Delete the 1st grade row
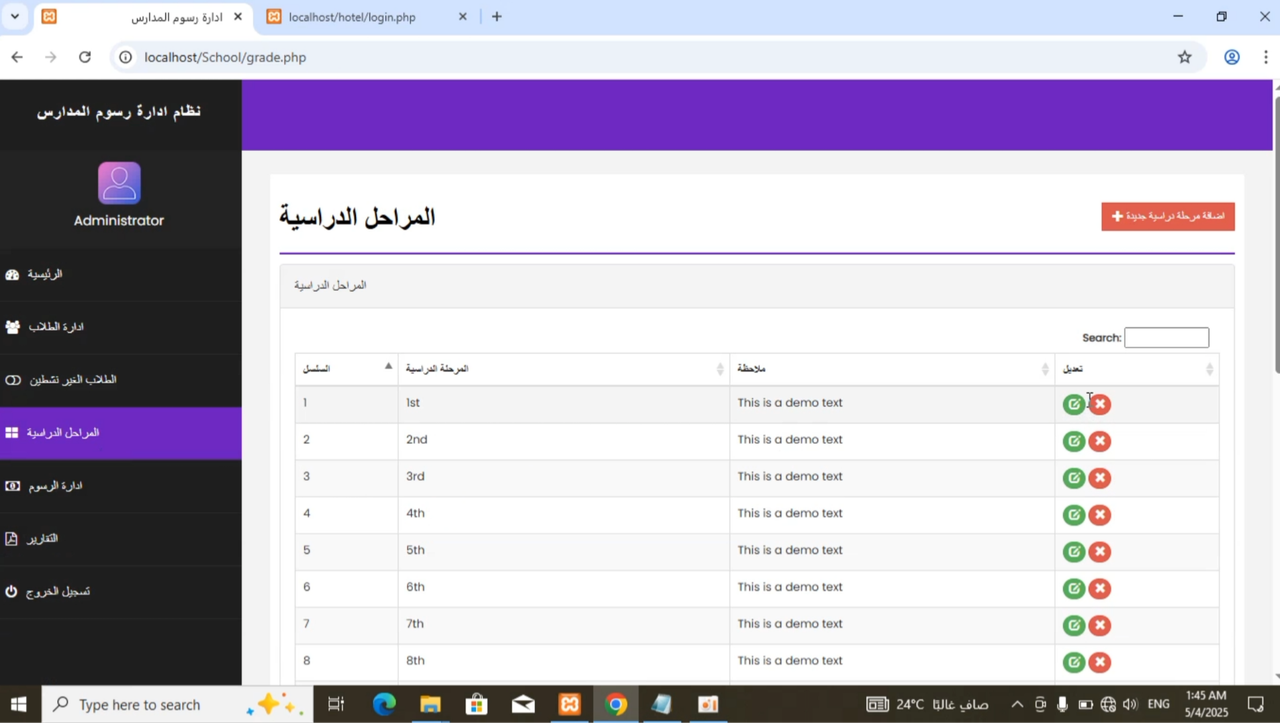This screenshot has width=1280, height=723. coord(1100,404)
